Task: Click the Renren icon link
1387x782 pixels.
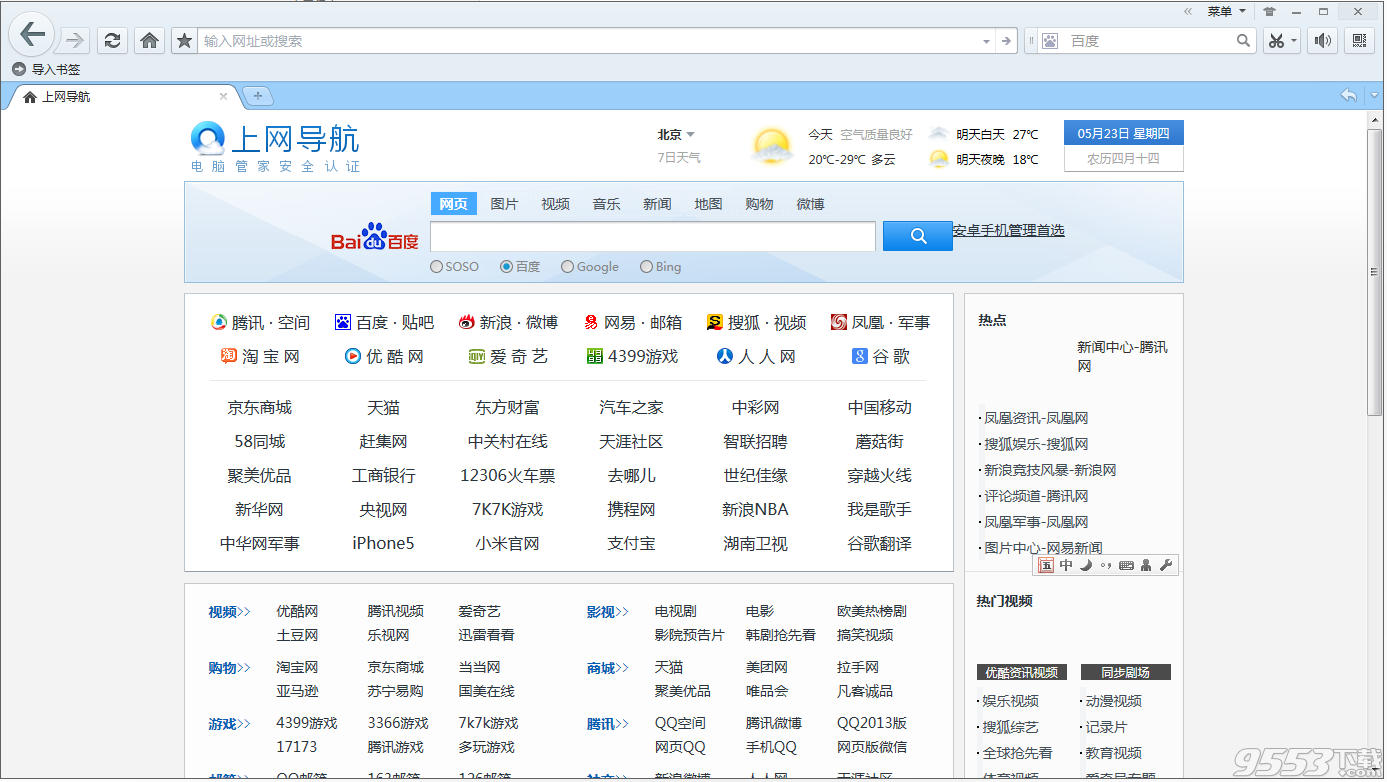Action: pyautogui.click(x=725, y=356)
